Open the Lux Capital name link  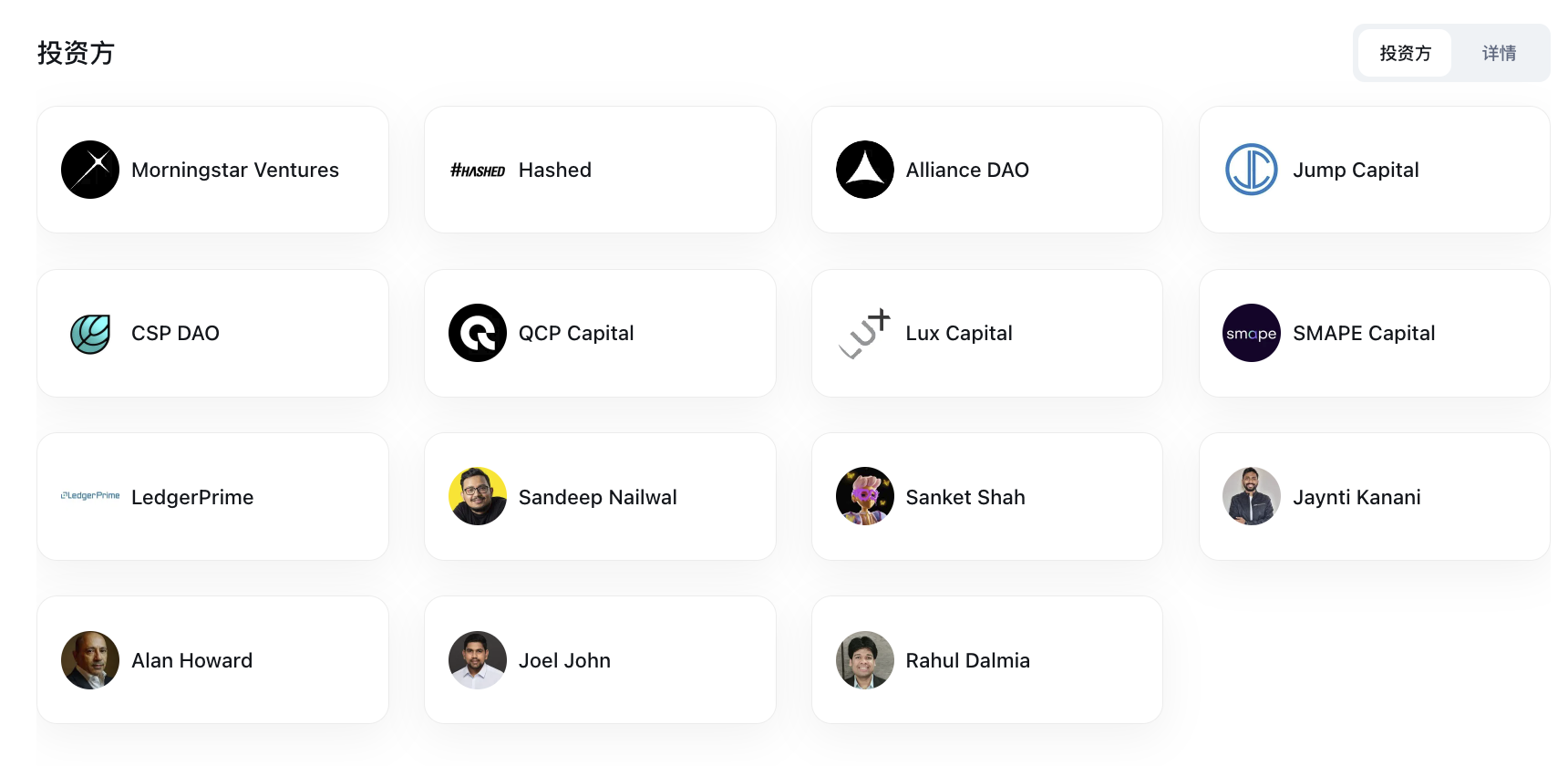[959, 334]
